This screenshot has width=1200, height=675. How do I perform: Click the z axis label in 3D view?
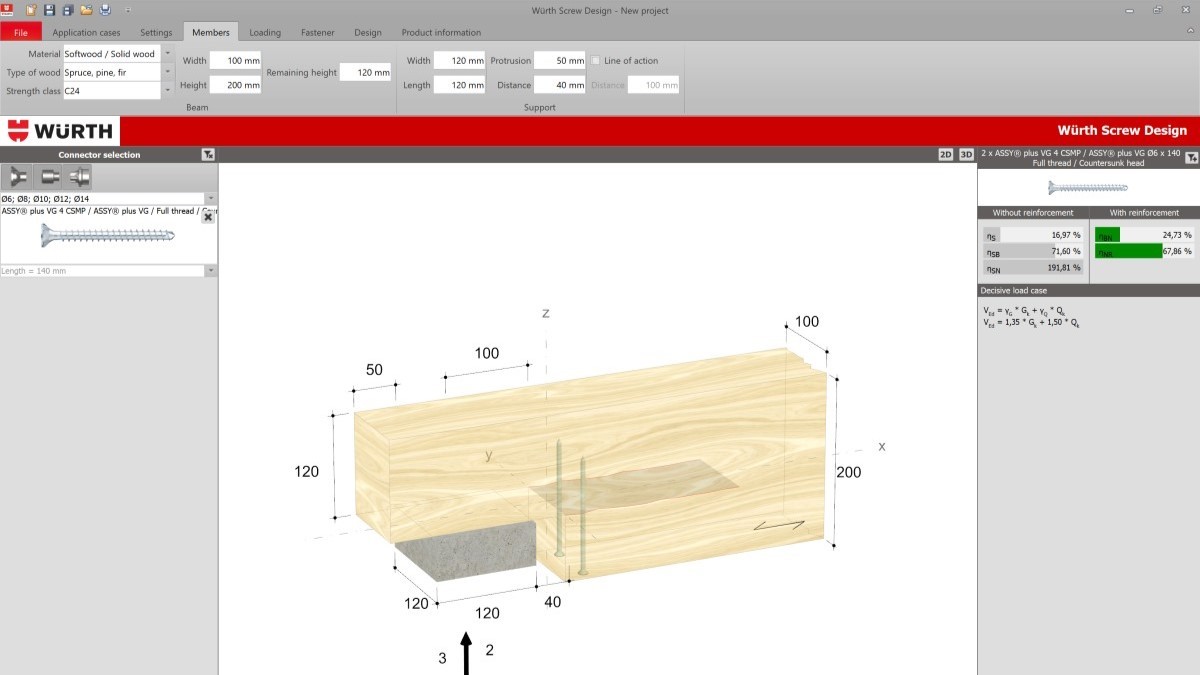coord(546,313)
